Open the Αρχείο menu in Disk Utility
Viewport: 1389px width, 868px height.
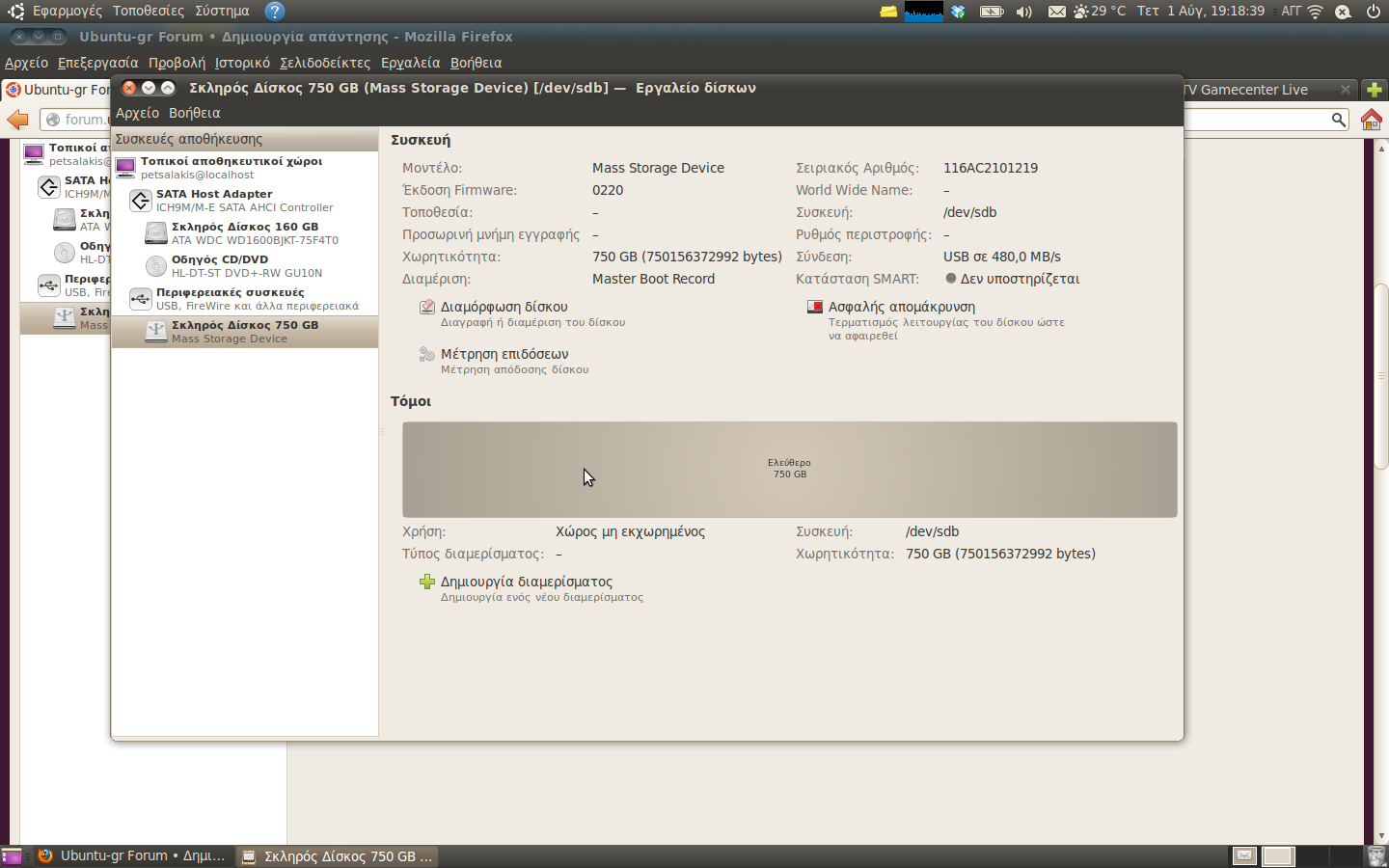(x=137, y=113)
